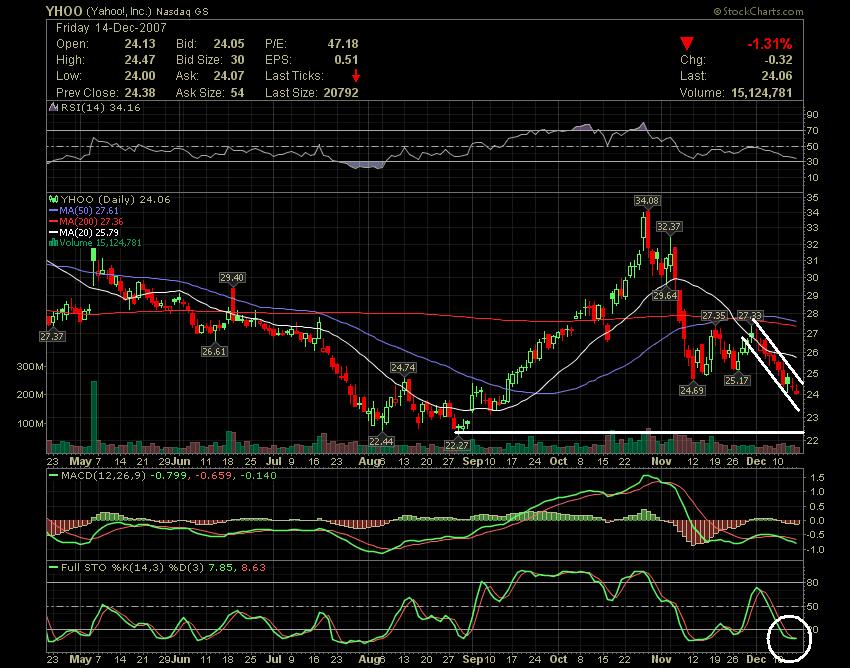Viewport: 850px width, 668px height.
Task: Click the 27.37 price label at chart start
Action: coord(51,337)
